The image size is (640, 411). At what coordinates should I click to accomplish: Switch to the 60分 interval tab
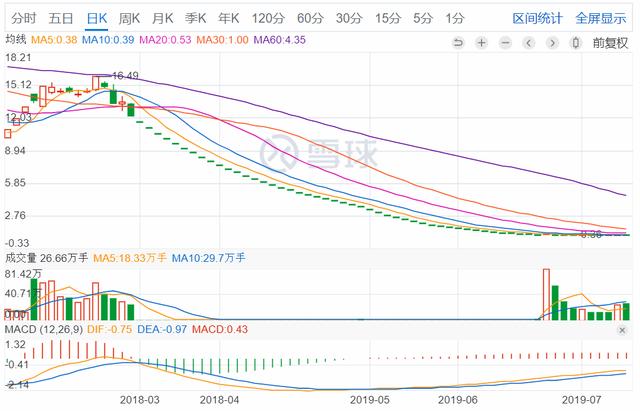[310, 18]
